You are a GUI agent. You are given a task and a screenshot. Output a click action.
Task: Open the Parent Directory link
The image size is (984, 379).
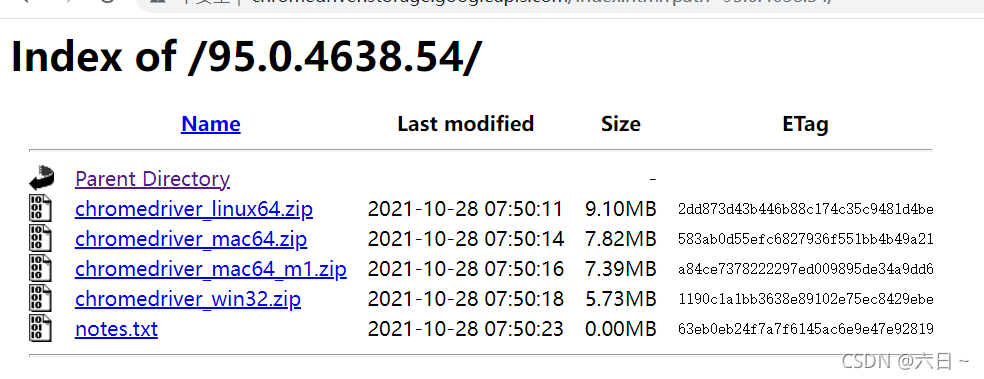point(152,179)
